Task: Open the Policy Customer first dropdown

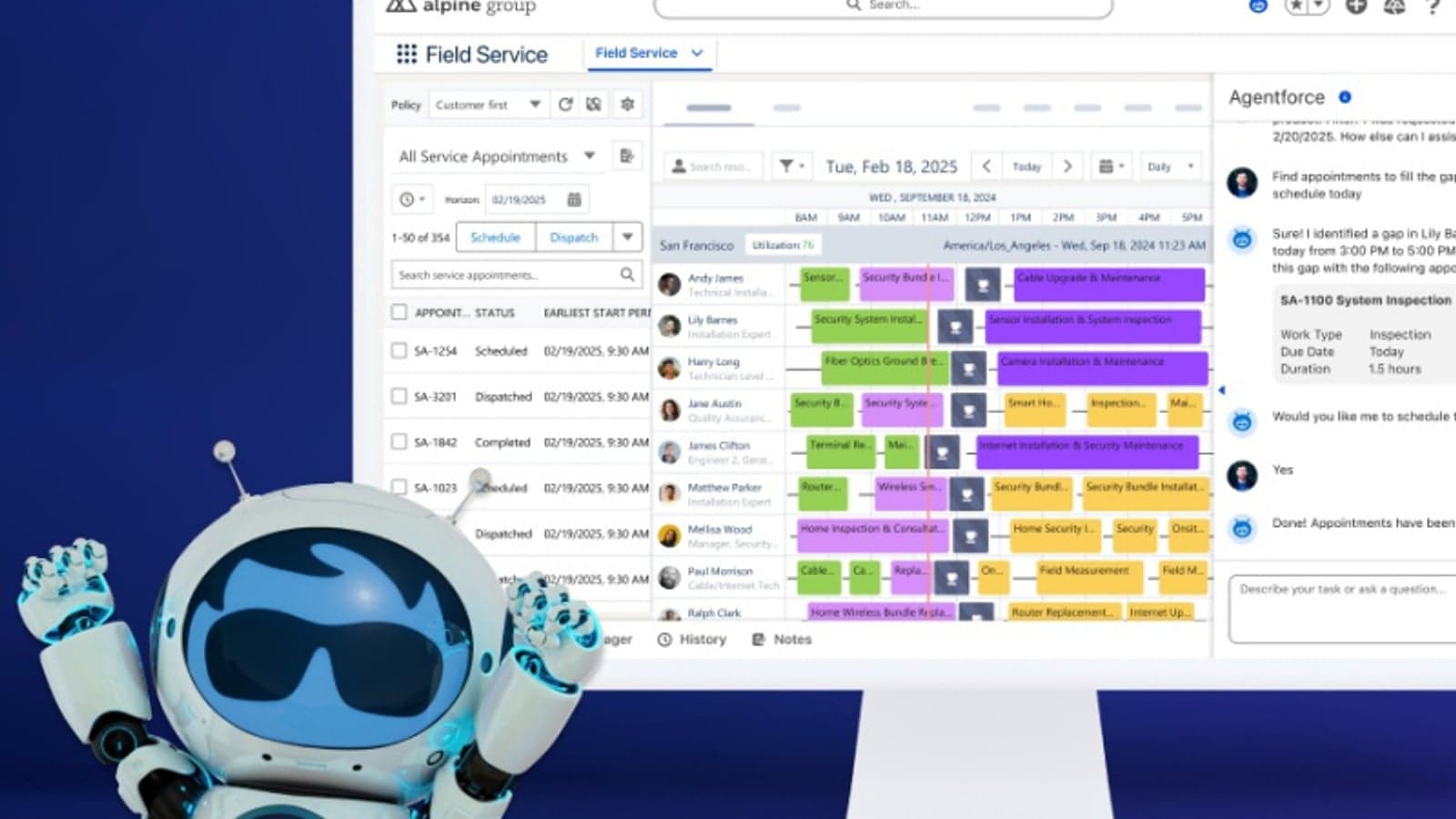Action: point(488,105)
